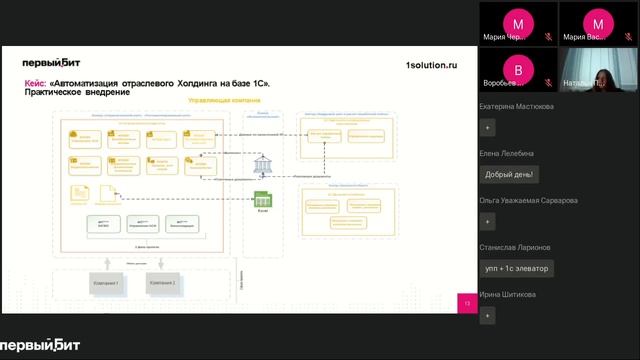Click the down arrow above Компания 2
This screenshot has height=360, width=640.
click(161, 263)
